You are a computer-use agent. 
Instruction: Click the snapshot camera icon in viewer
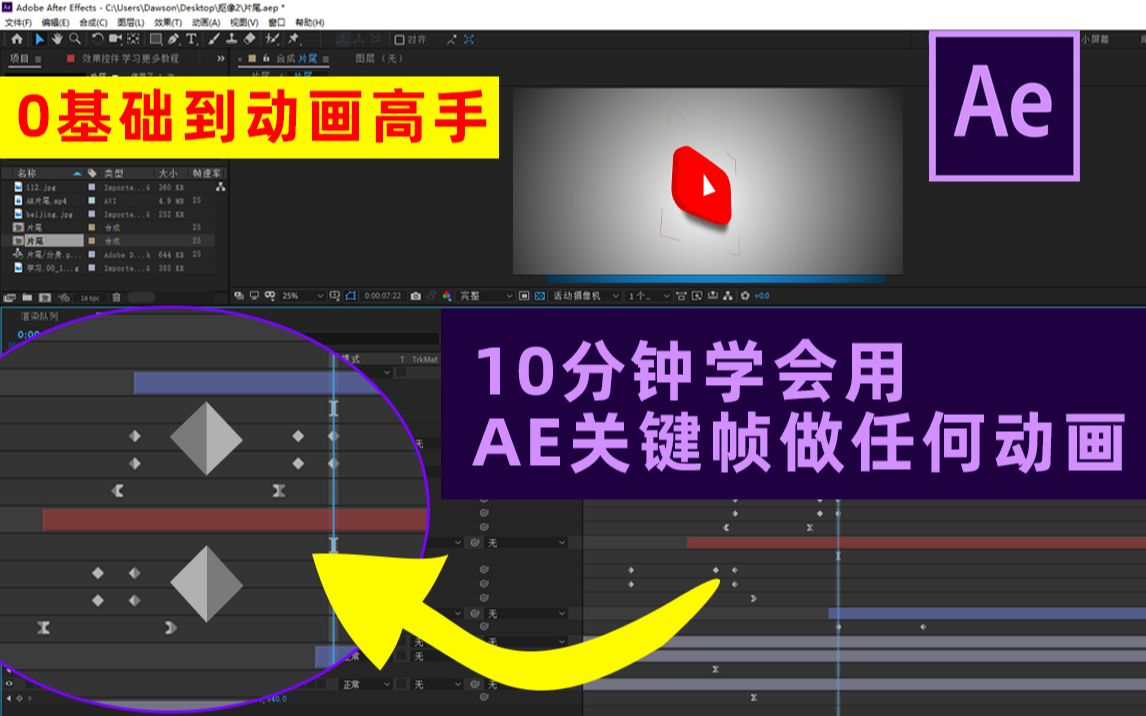pyautogui.click(x=416, y=296)
